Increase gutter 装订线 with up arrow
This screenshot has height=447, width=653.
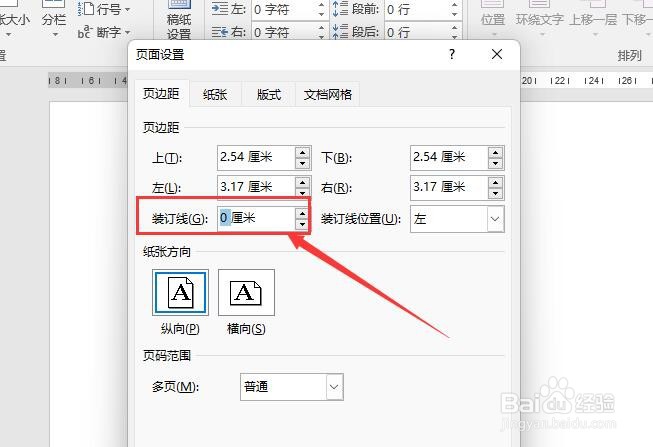[302, 213]
